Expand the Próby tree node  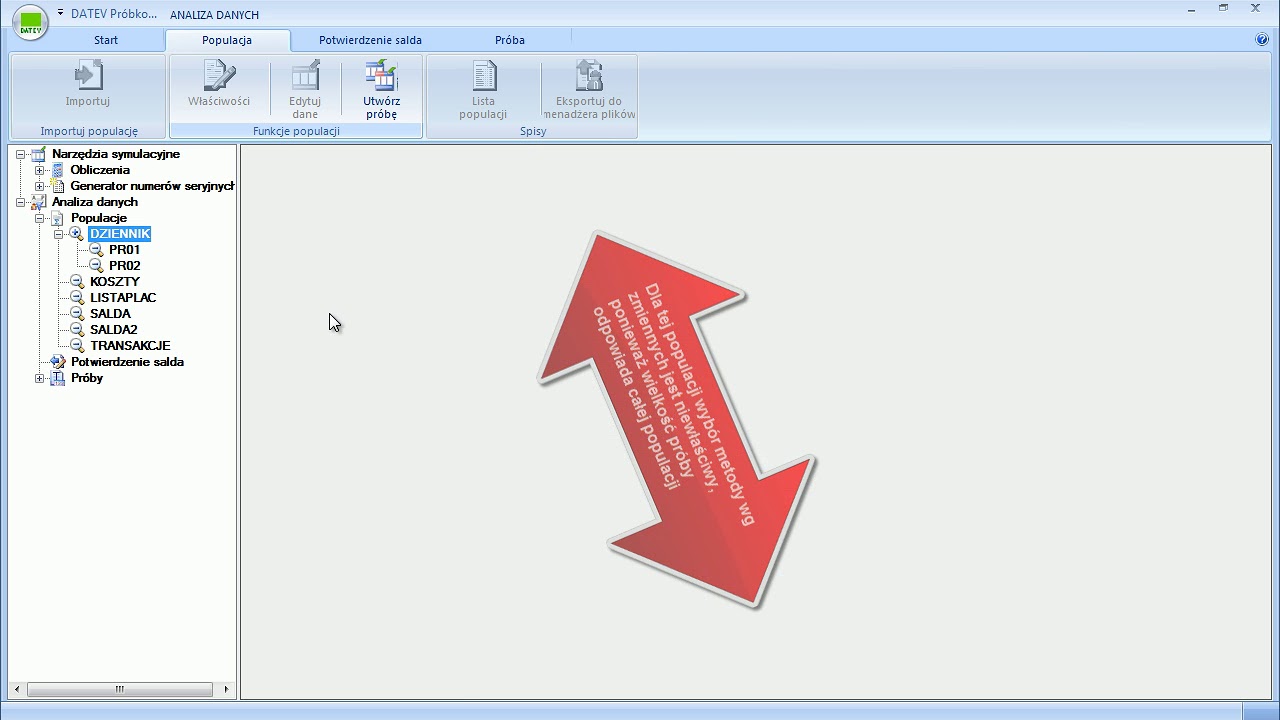pyautogui.click(x=39, y=378)
